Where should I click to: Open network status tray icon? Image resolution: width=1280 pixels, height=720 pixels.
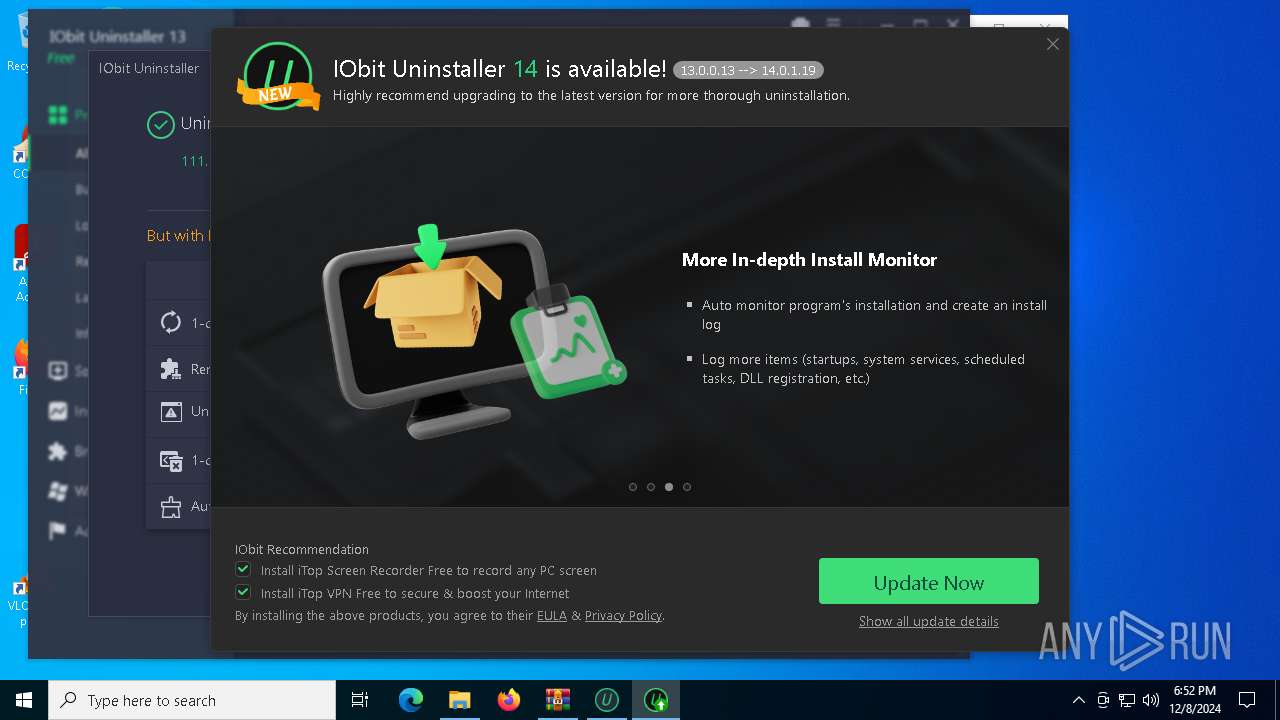click(x=1127, y=700)
